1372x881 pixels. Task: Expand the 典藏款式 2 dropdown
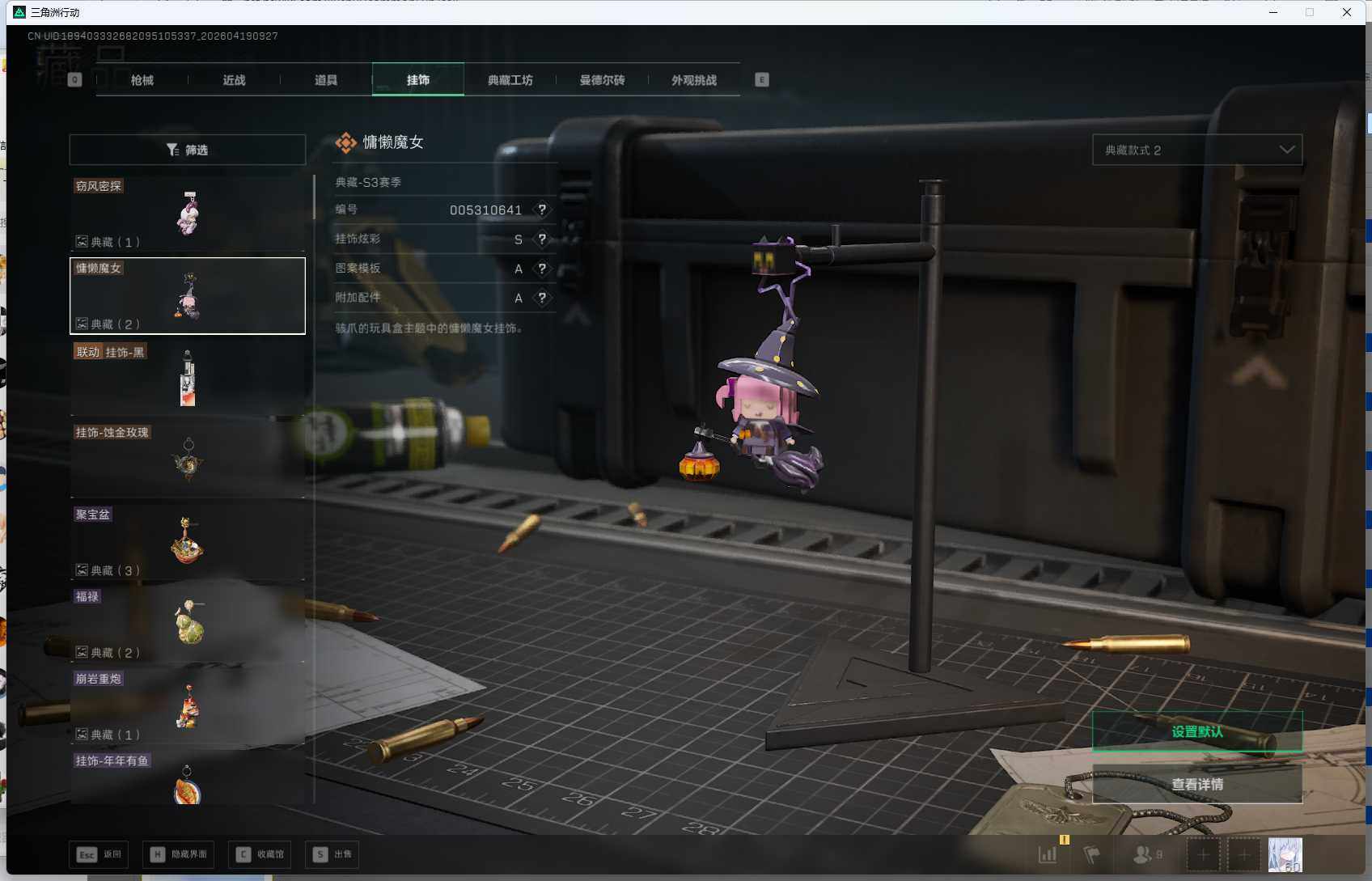click(1196, 150)
